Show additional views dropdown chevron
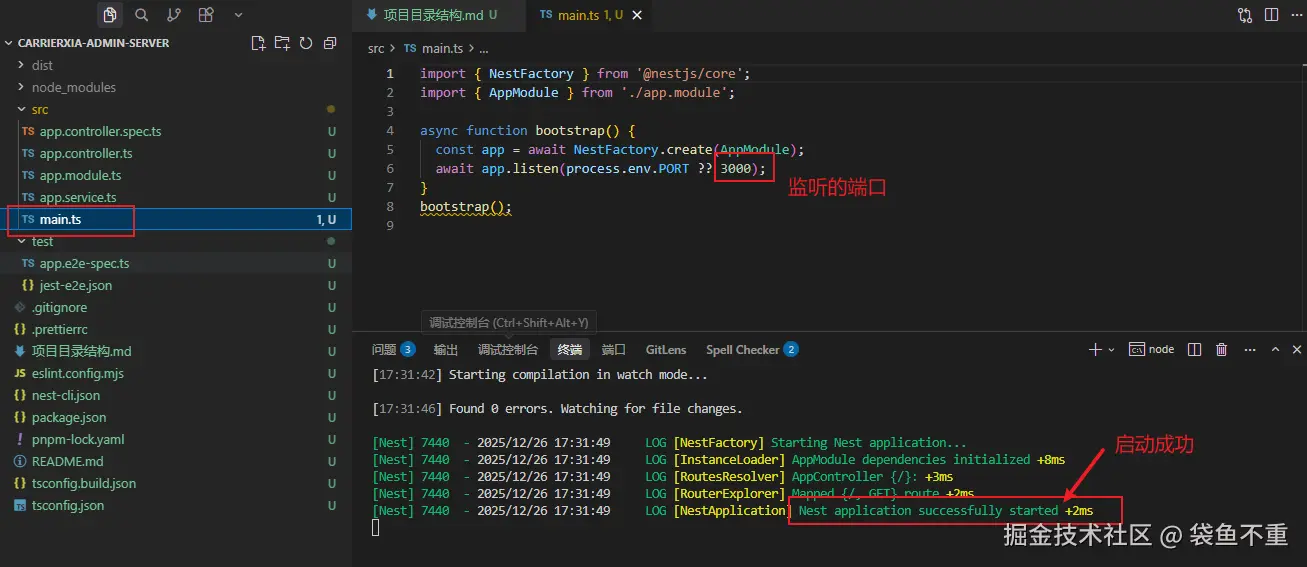The image size is (1307, 567). pos(238,15)
